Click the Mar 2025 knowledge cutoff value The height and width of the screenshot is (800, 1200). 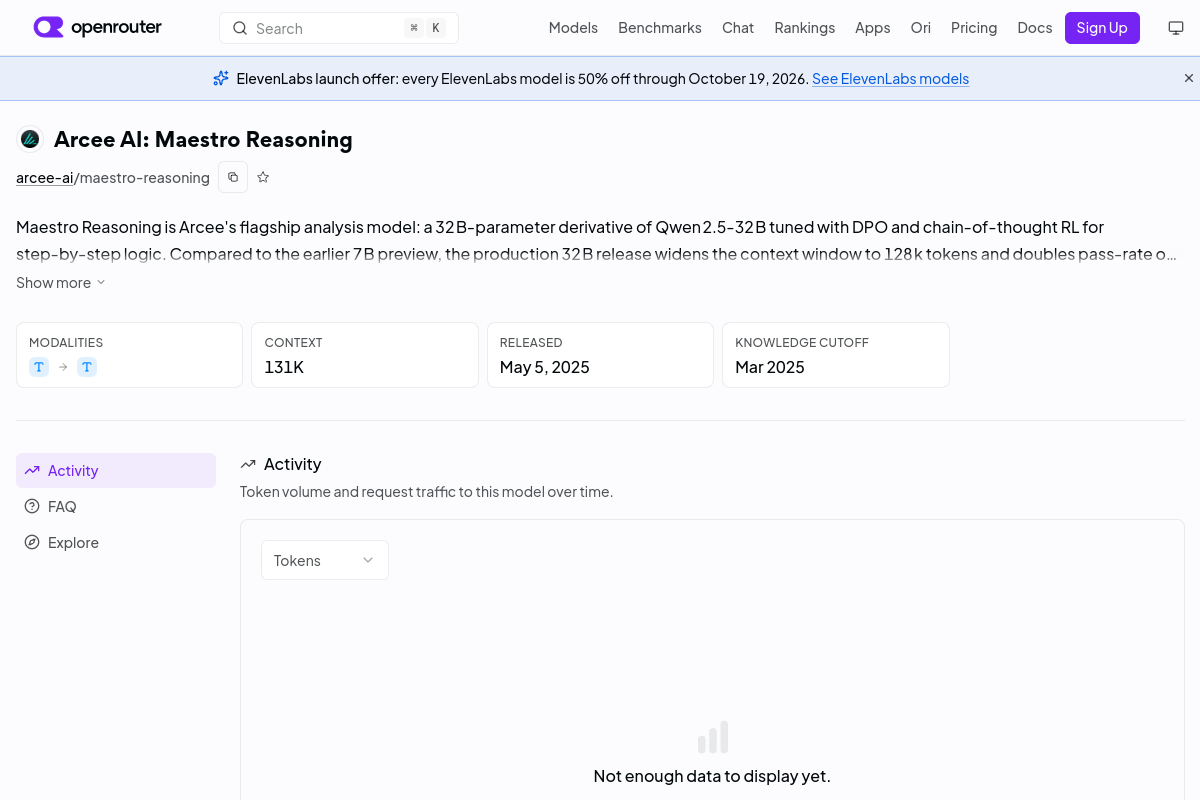coord(770,367)
